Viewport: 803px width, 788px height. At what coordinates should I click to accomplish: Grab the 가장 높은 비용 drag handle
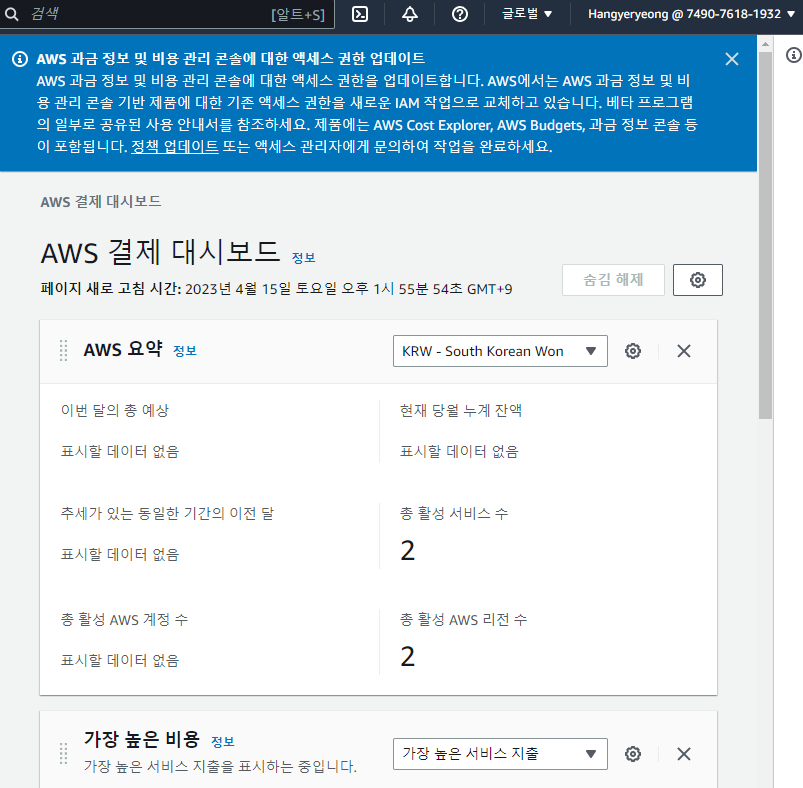[x=64, y=754]
